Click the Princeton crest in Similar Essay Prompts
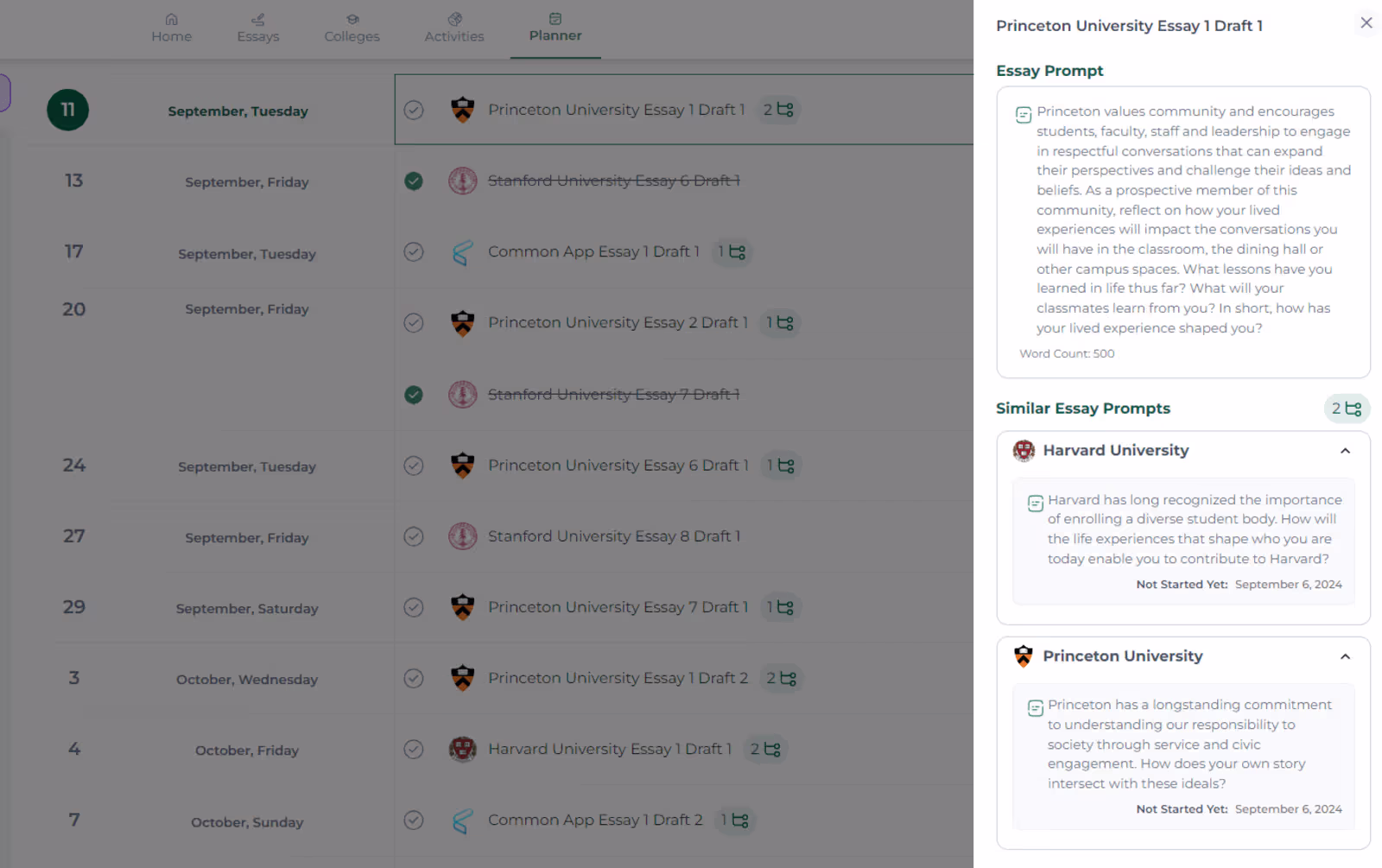This screenshot has height=868, width=1382. 1024,656
